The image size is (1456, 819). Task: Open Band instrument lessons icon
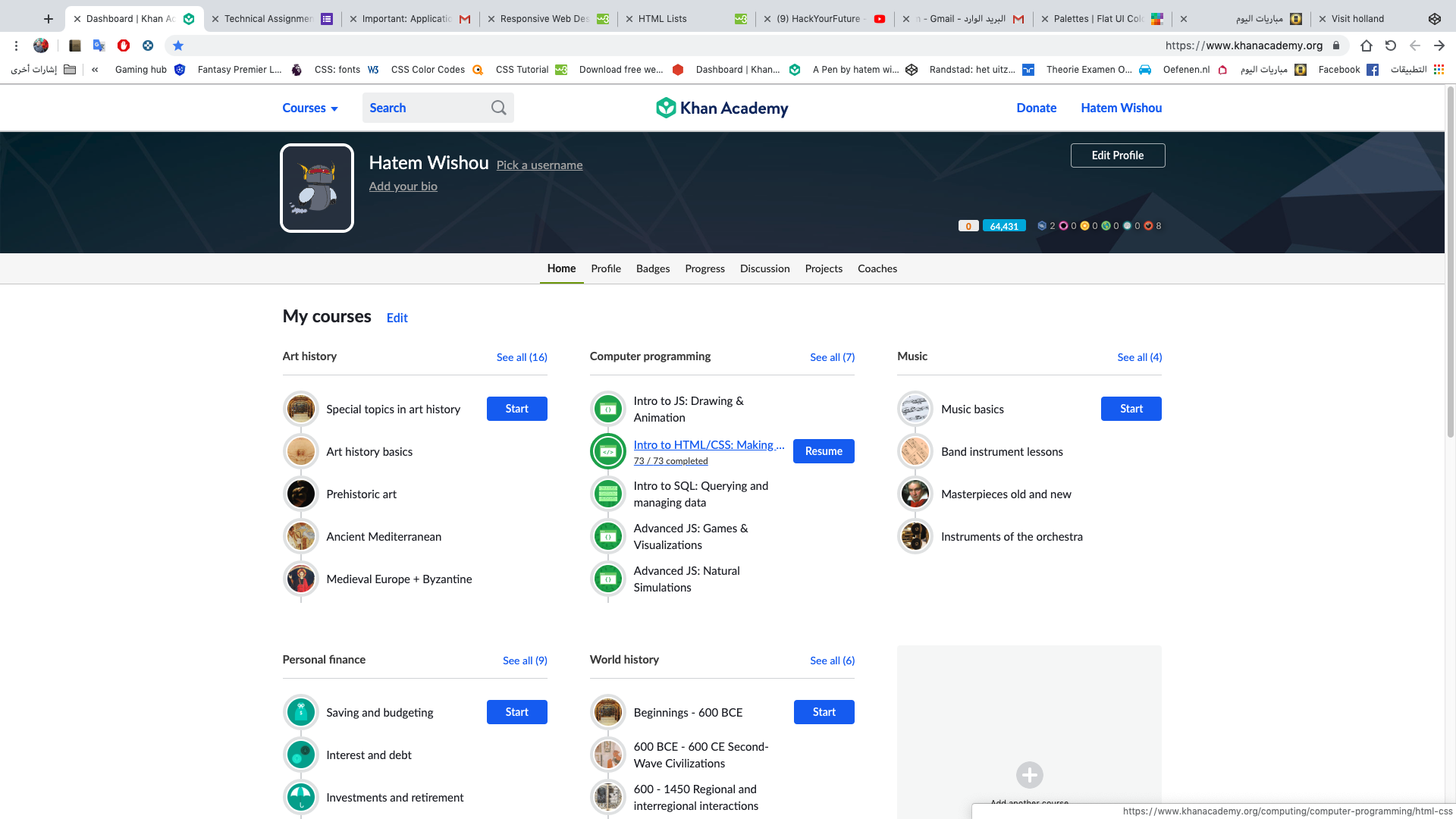(915, 451)
